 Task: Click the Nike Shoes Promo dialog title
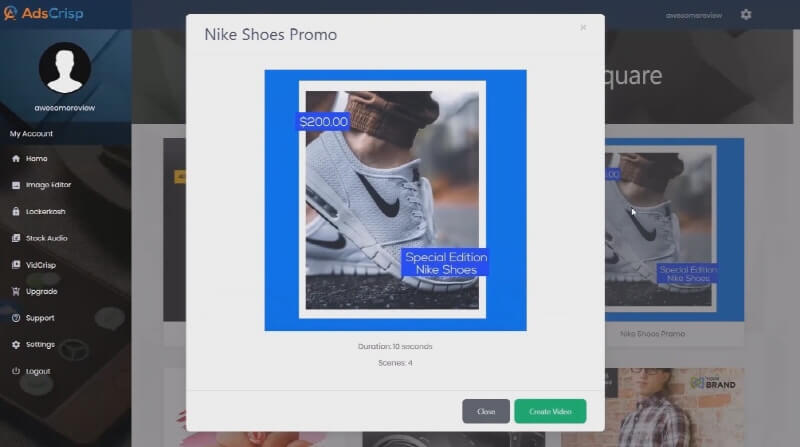270,35
